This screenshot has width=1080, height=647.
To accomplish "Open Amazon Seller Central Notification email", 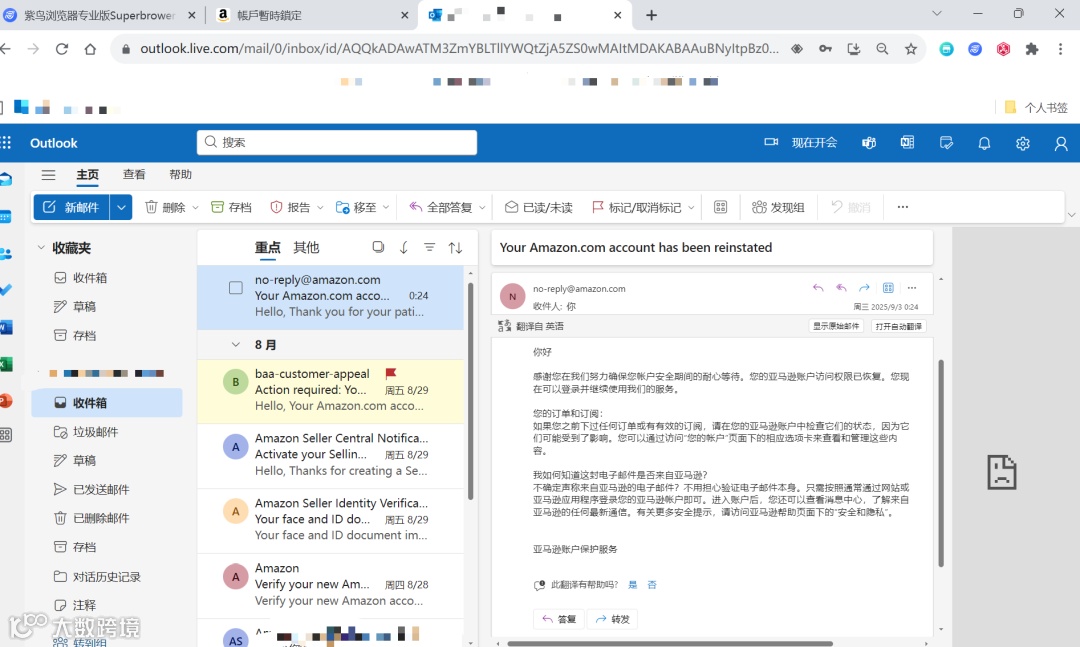I will (331, 455).
